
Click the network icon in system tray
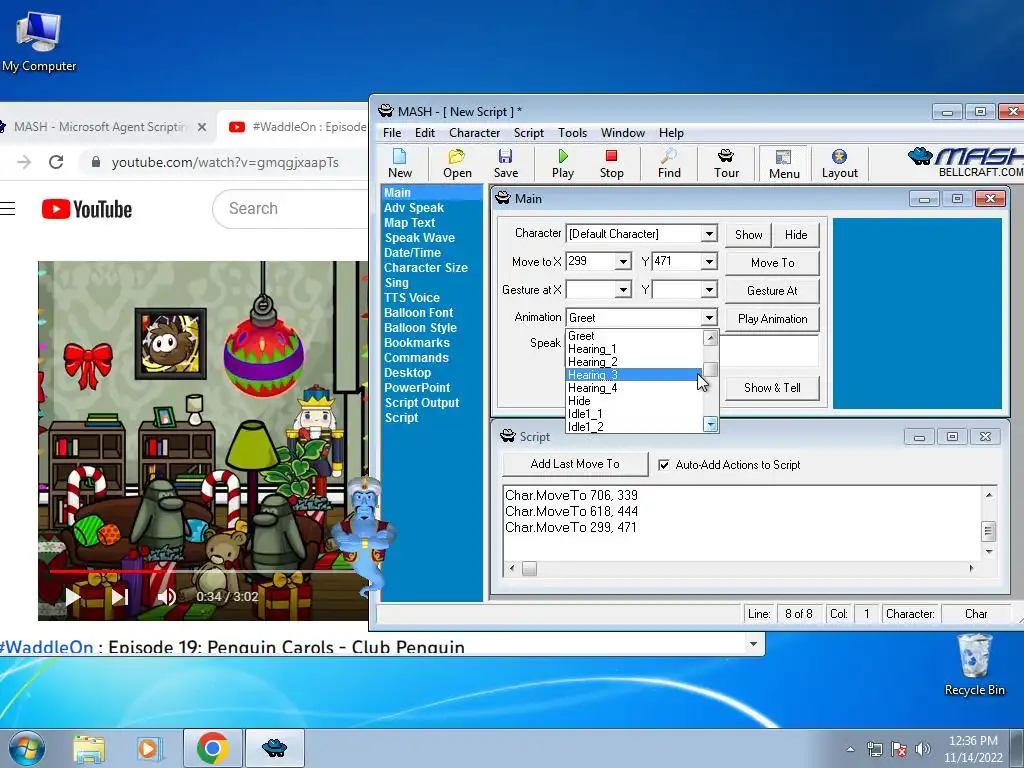click(x=874, y=749)
